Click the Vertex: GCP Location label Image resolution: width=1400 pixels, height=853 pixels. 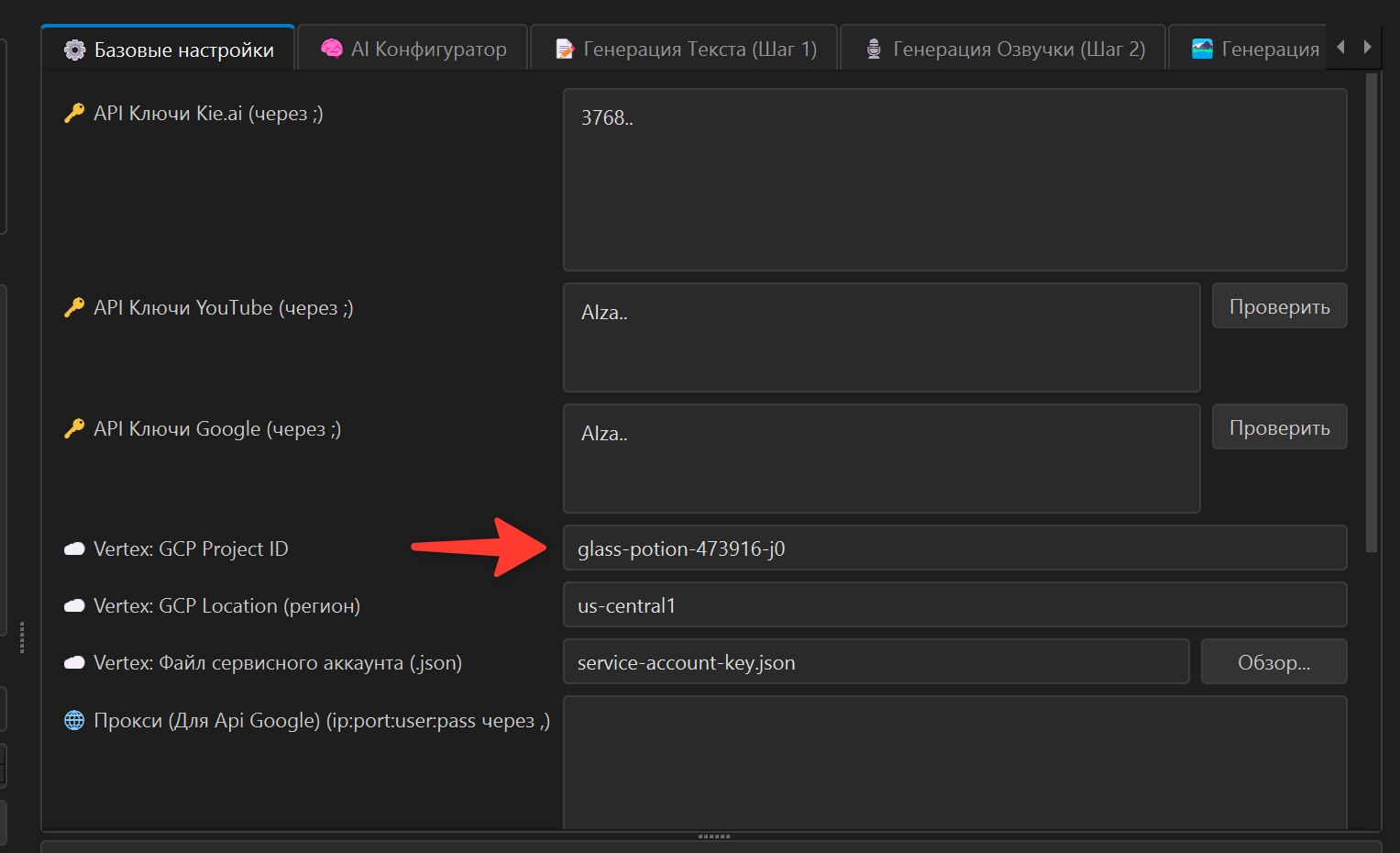pos(226,605)
